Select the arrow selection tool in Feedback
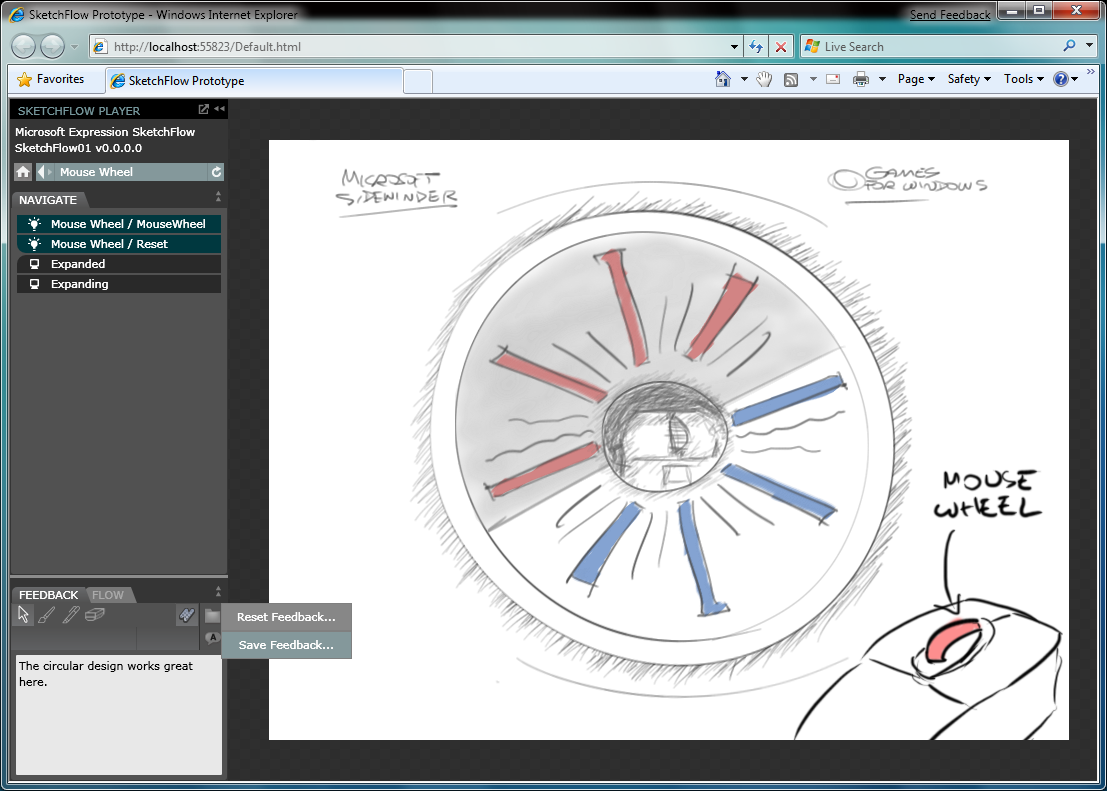1107x791 pixels. 23,616
